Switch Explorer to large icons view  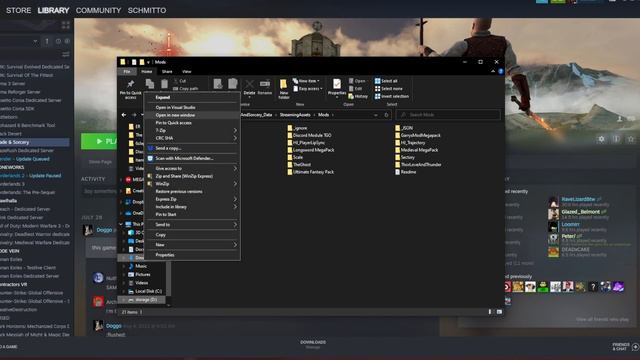[499, 312]
